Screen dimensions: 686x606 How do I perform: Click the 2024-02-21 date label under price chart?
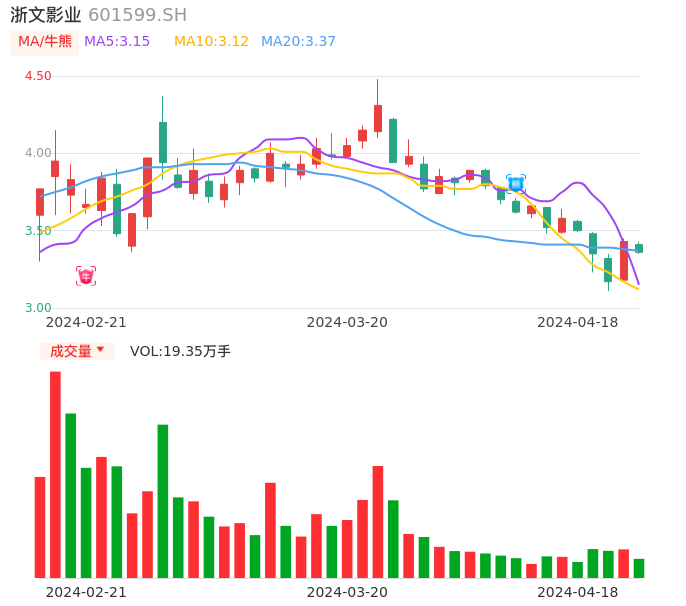pos(86,322)
